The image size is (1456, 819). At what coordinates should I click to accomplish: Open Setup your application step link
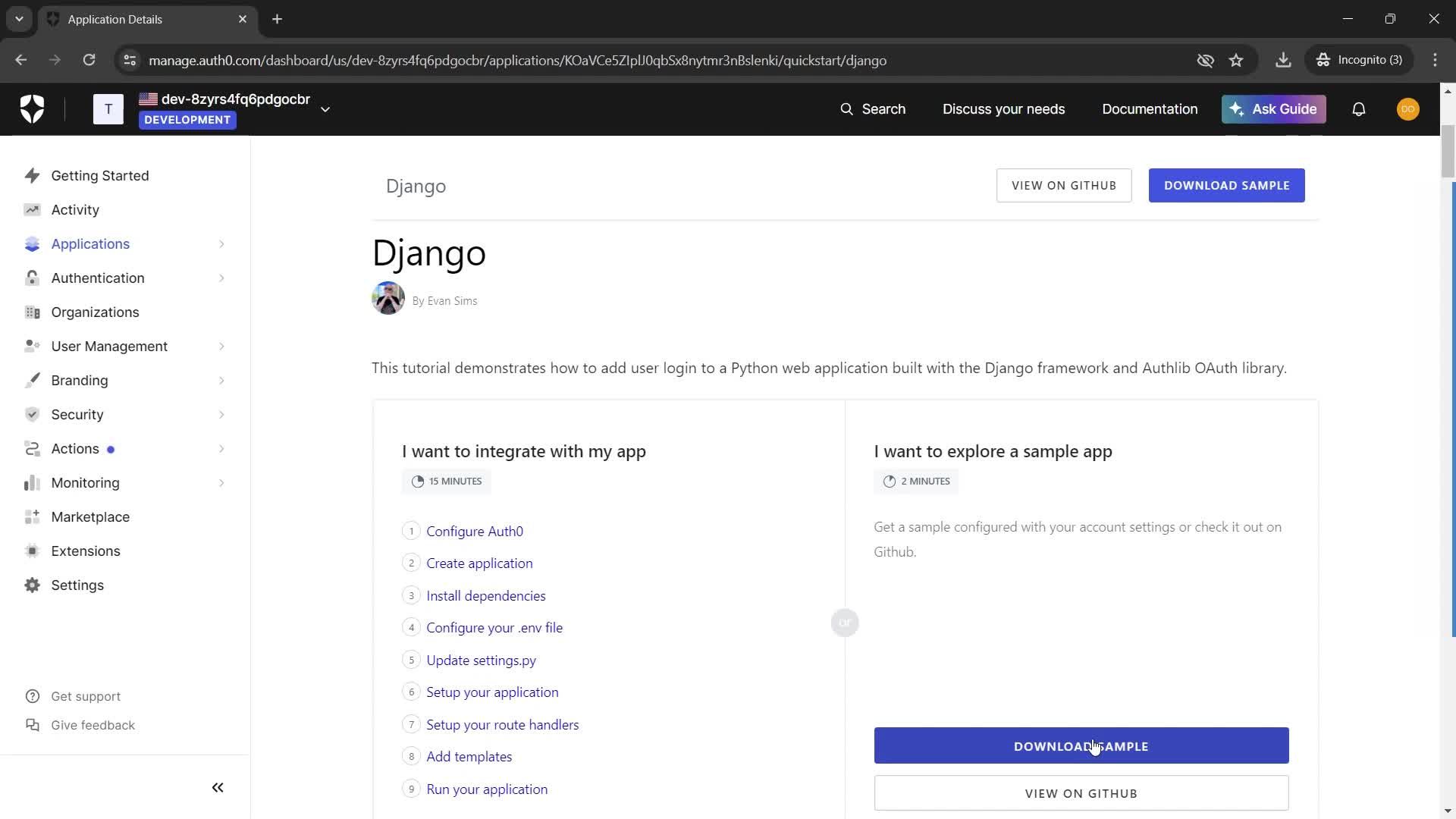pyautogui.click(x=492, y=692)
